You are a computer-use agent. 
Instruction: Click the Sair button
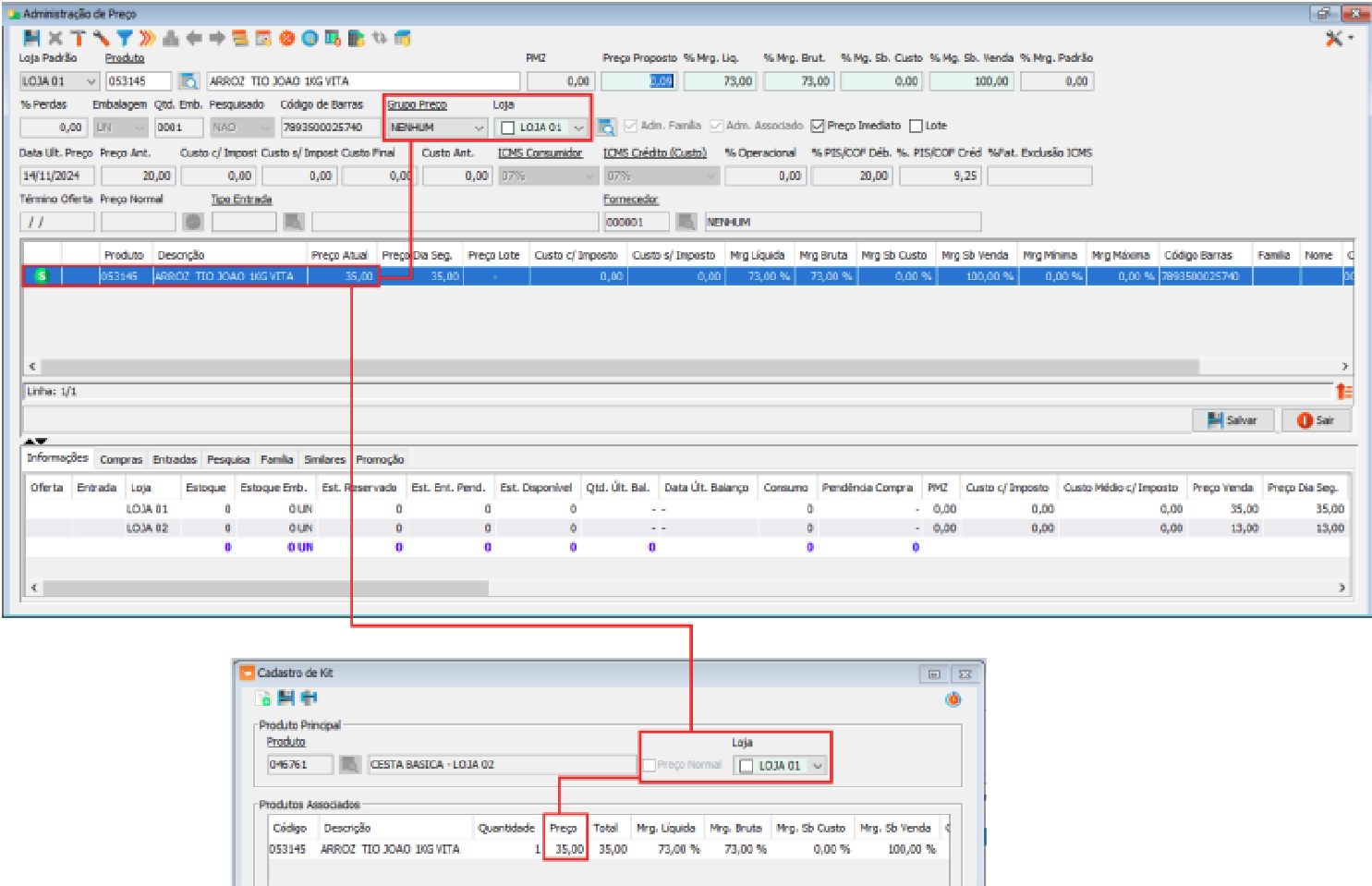[x=1317, y=420]
